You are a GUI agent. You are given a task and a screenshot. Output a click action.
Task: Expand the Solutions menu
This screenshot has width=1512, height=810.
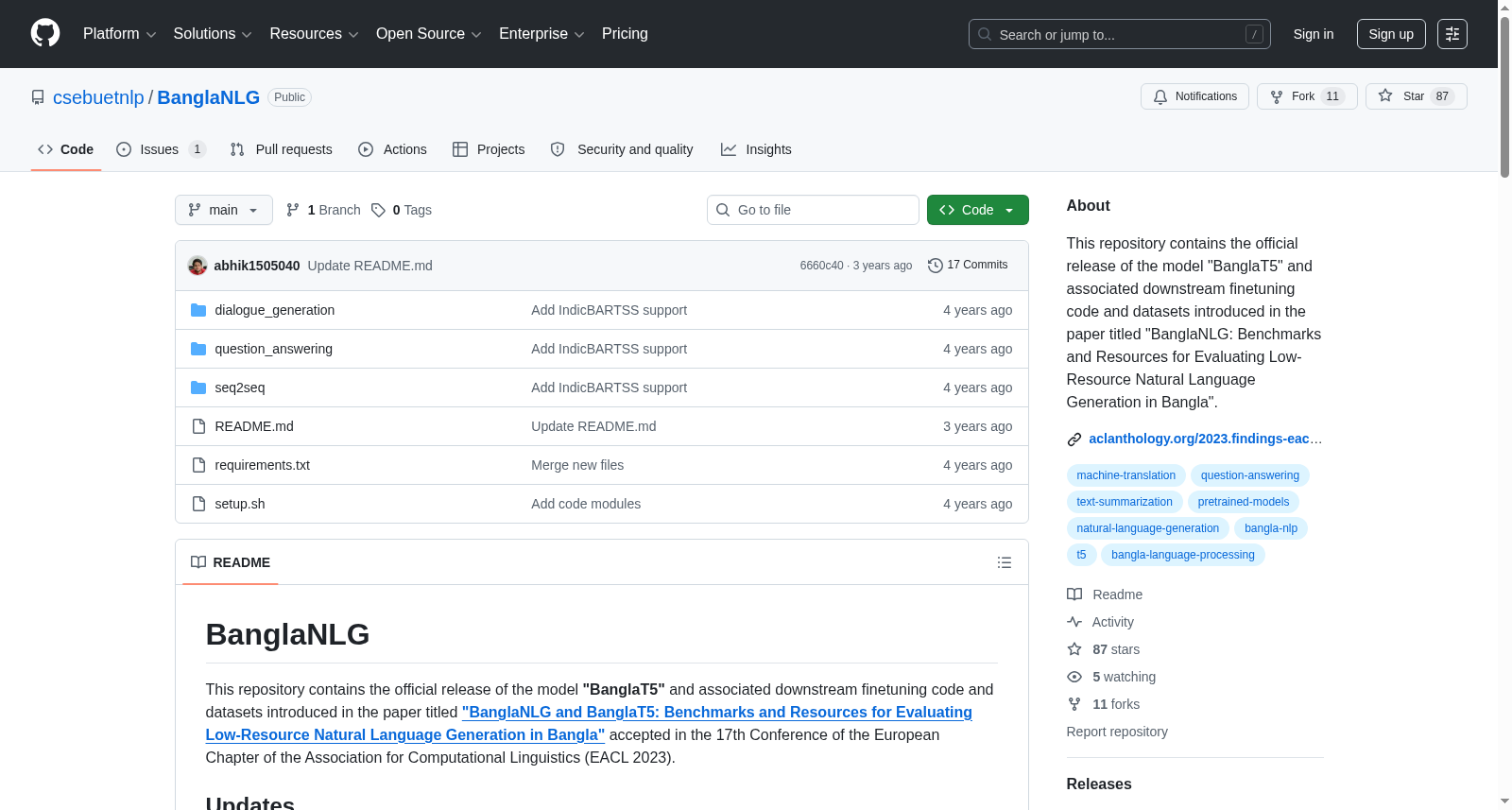point(213,34)
